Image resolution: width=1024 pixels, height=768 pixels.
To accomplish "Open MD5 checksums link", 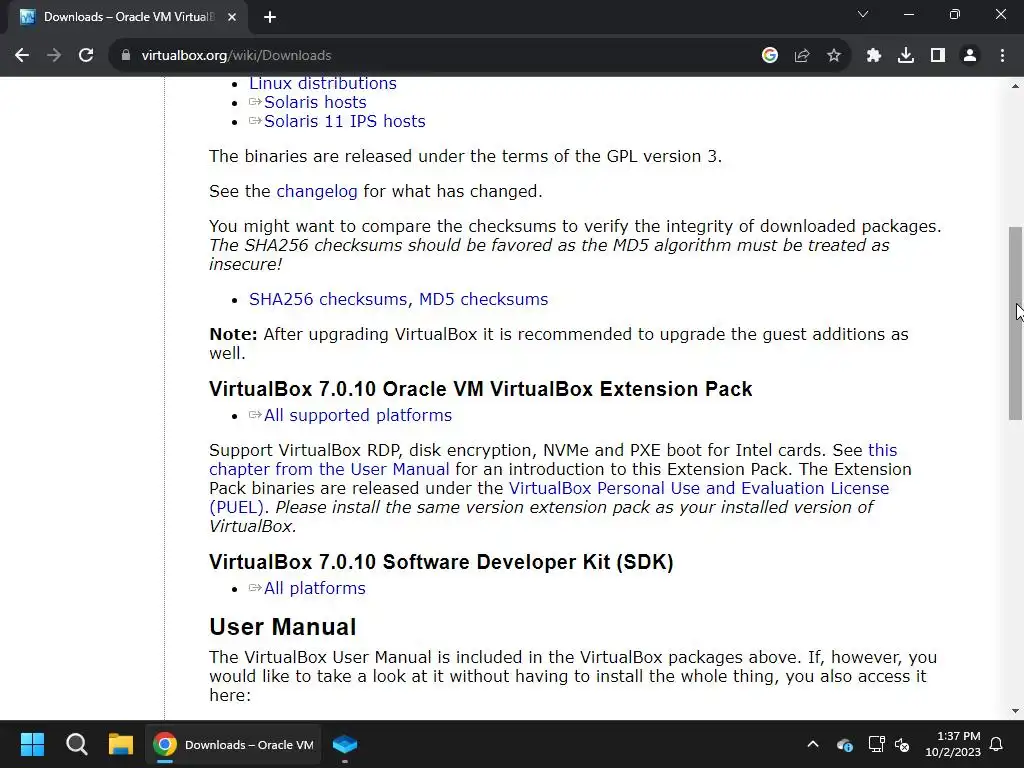I will click(483, 299).
